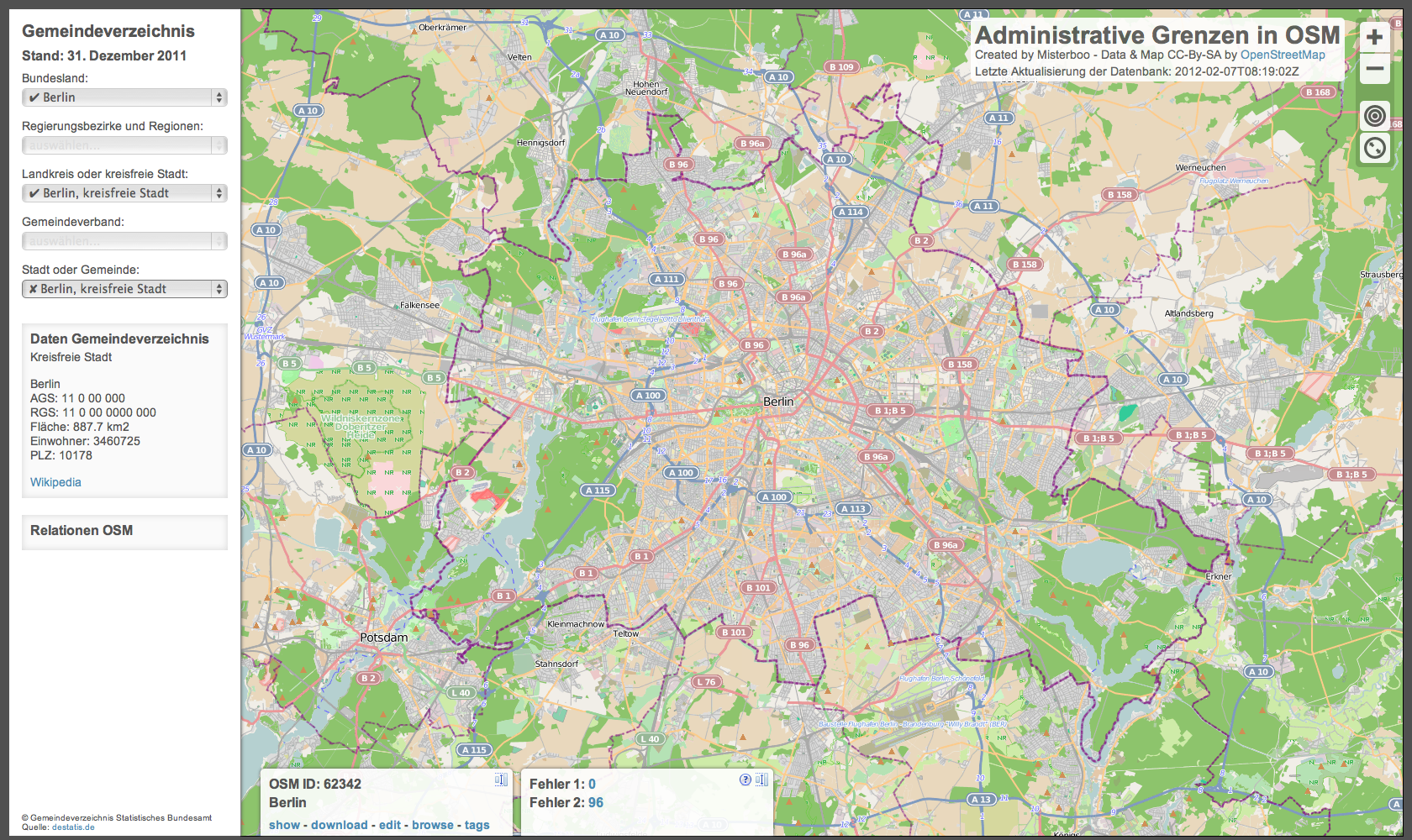Expand the Relationen OSM section
The width and height of the screenshot is (1412, 840).
click(82, 531)
